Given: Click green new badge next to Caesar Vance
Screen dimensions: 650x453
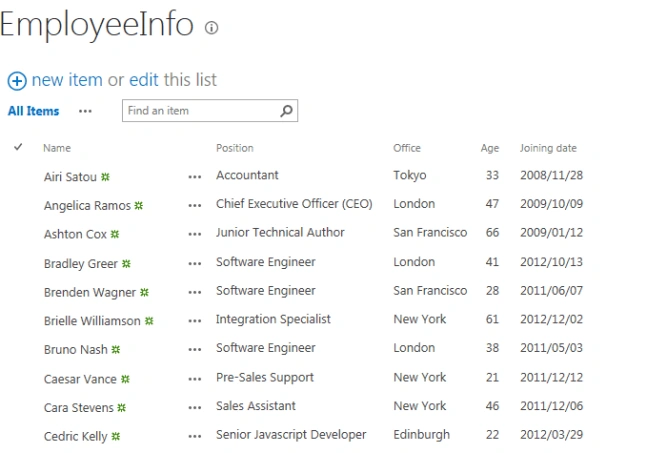Looking at the screenshot, I should [x=125, y=379].
